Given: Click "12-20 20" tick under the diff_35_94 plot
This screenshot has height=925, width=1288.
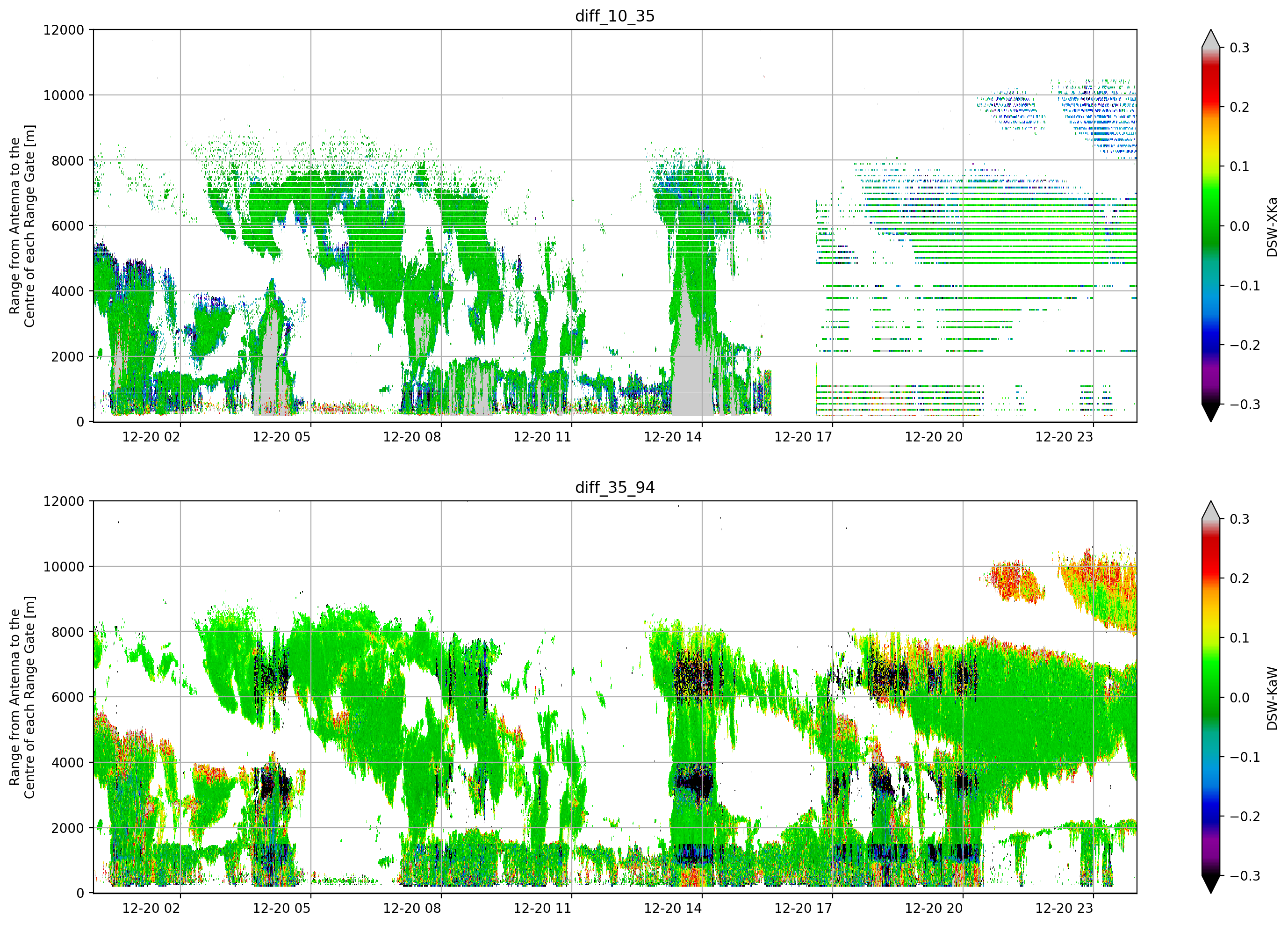Looking at the screenshot, I should tap(934, 909).
